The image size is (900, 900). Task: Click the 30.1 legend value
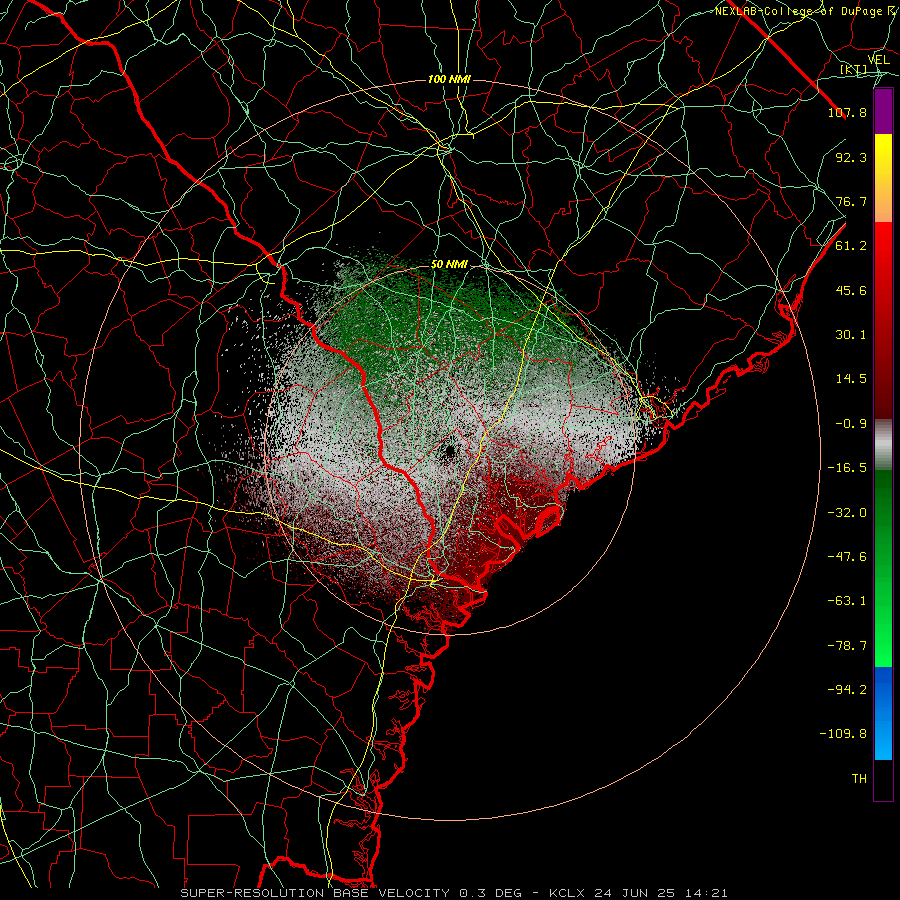[851, 335]
